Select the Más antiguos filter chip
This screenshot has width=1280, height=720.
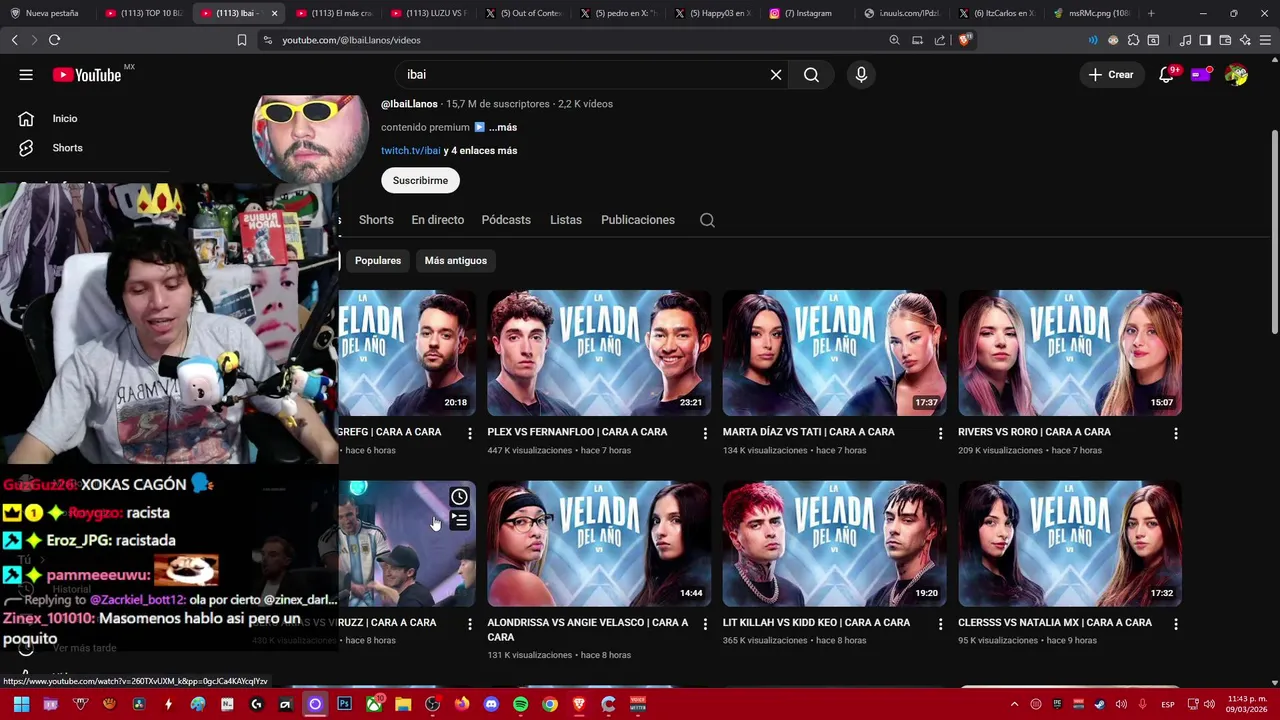pyautogui.click(x=456, y=261)
